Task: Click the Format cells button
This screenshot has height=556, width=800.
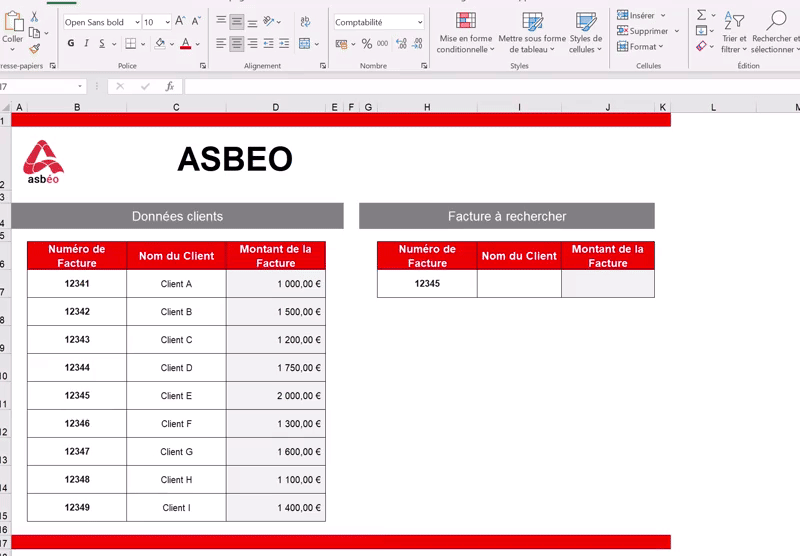Action: [x=640, y=46]
